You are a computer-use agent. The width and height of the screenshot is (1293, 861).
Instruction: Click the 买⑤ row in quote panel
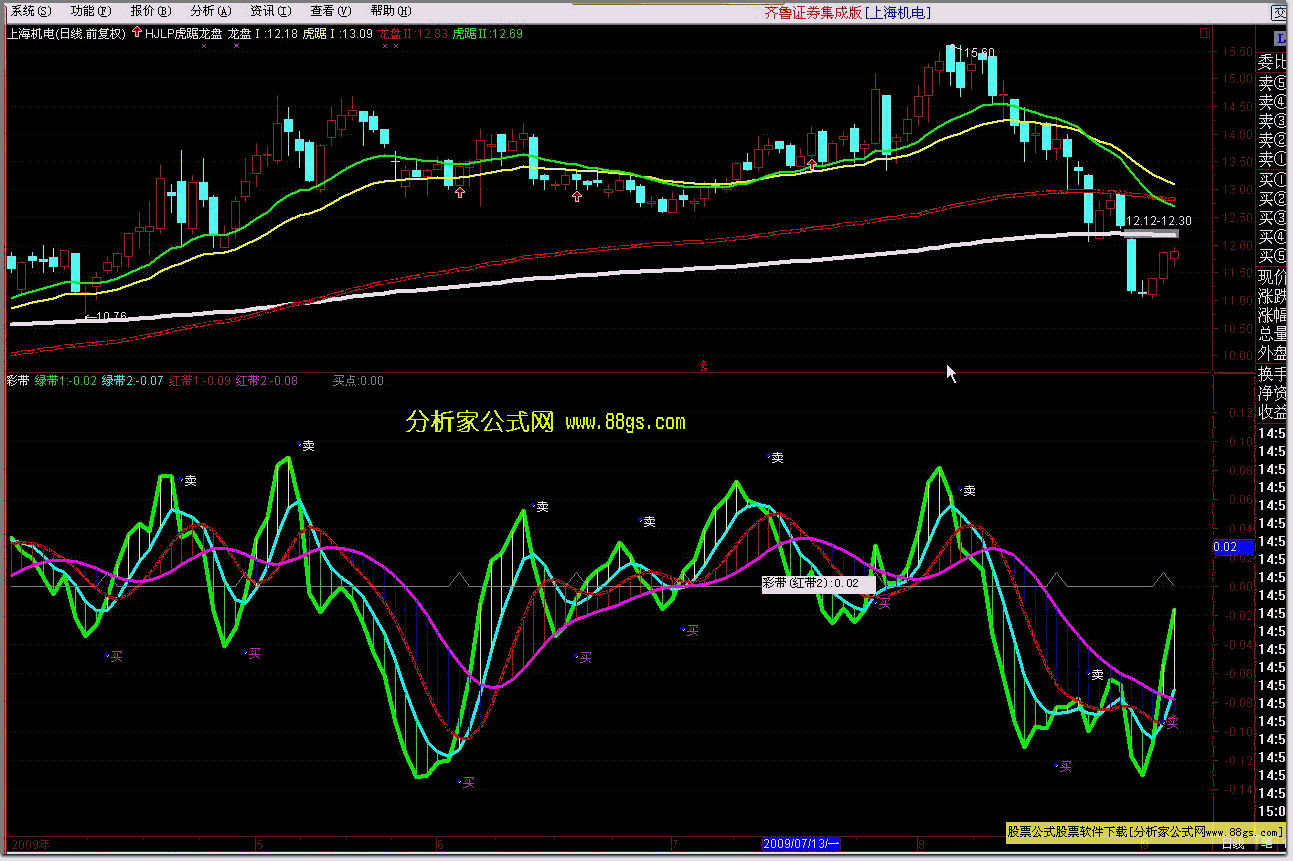(x=1274, y=256)
